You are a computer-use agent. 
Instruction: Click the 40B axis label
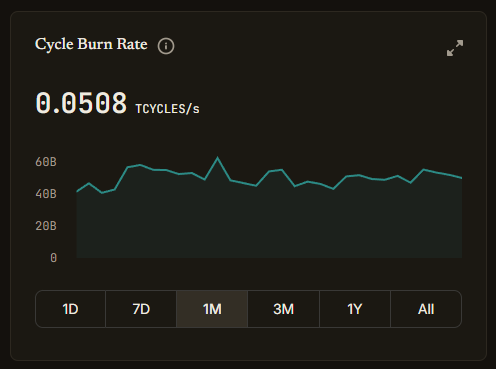click(x=46, y=194)
